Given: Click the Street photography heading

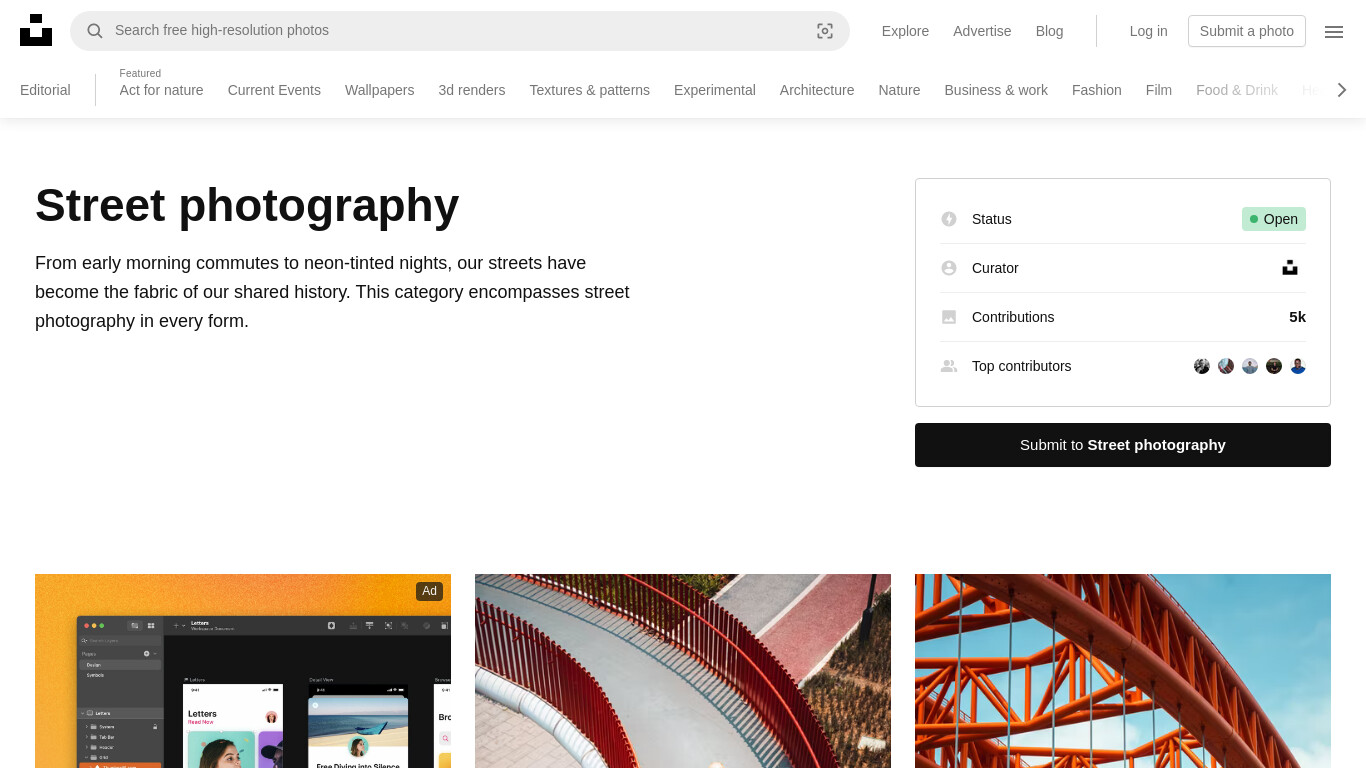Looking at the screenshot, I should pyautogui.click(x=247, y=205).
